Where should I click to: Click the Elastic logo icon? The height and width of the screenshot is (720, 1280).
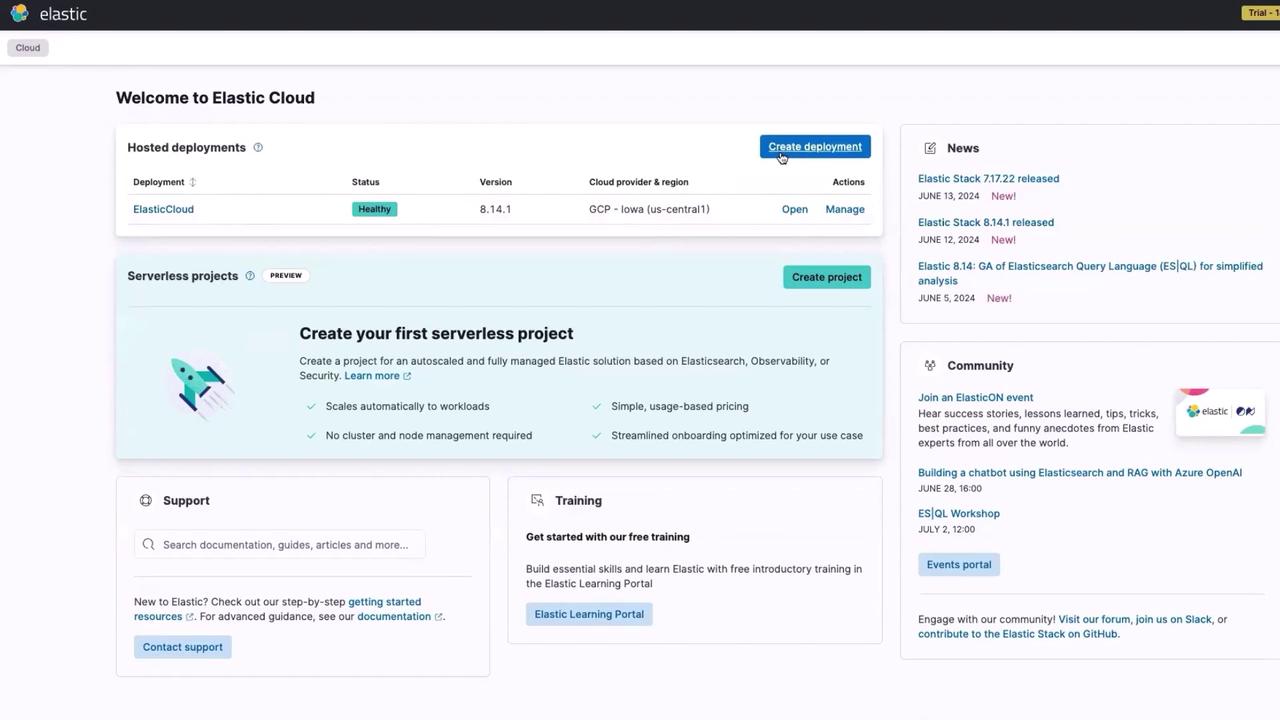[x=19, y=13]
